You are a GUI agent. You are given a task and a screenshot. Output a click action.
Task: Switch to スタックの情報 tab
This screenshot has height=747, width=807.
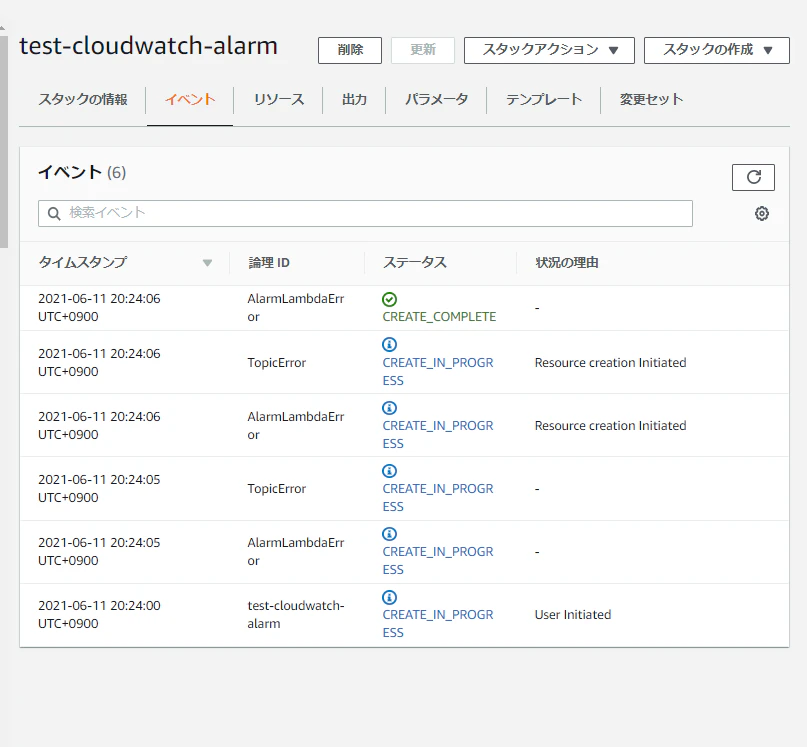pos(83,99)
